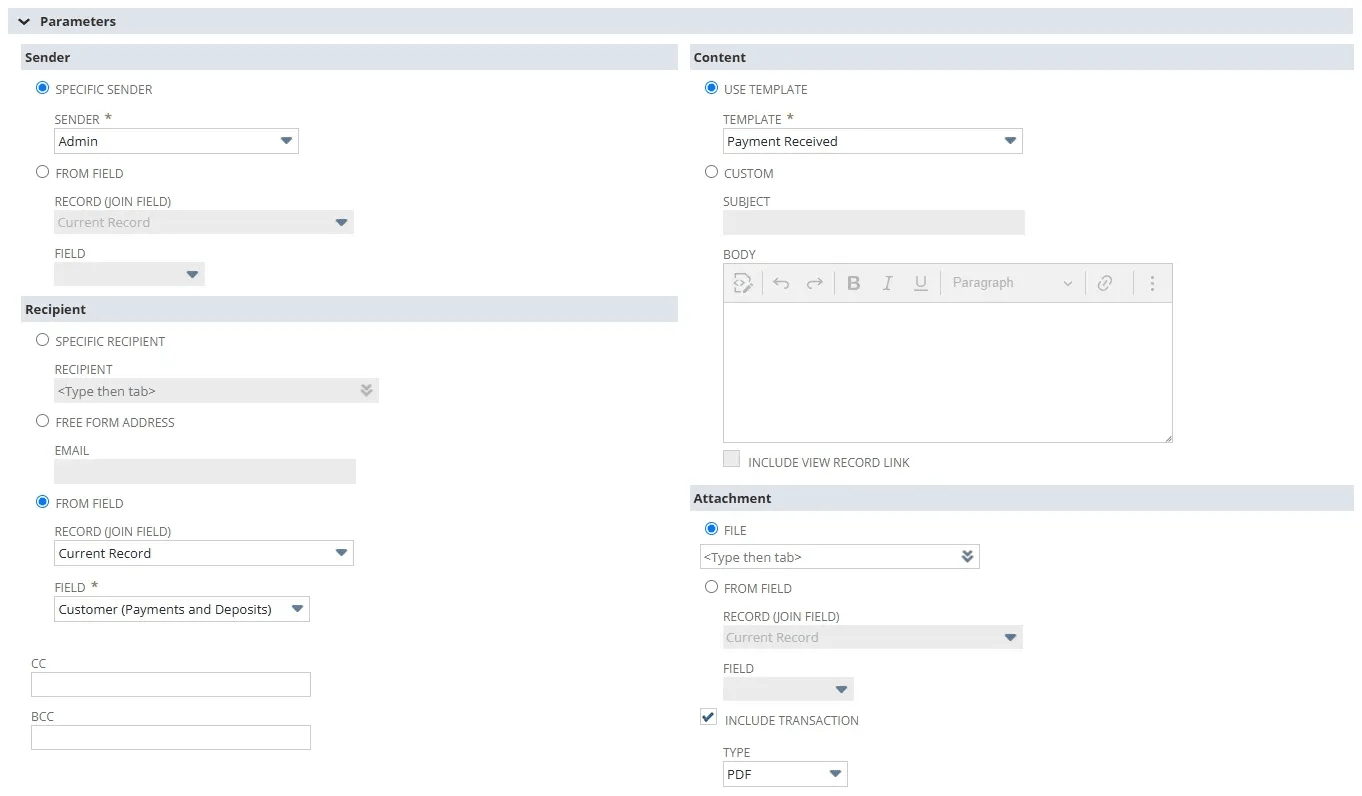Open Attachment's Record (Join Field) dropdown
This screenshot has width=1362, height=796.
872,637
